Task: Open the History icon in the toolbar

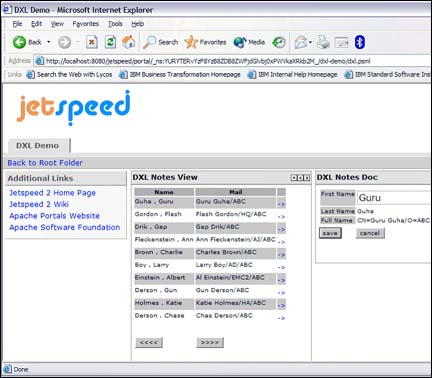Action: tap(279, 42)
